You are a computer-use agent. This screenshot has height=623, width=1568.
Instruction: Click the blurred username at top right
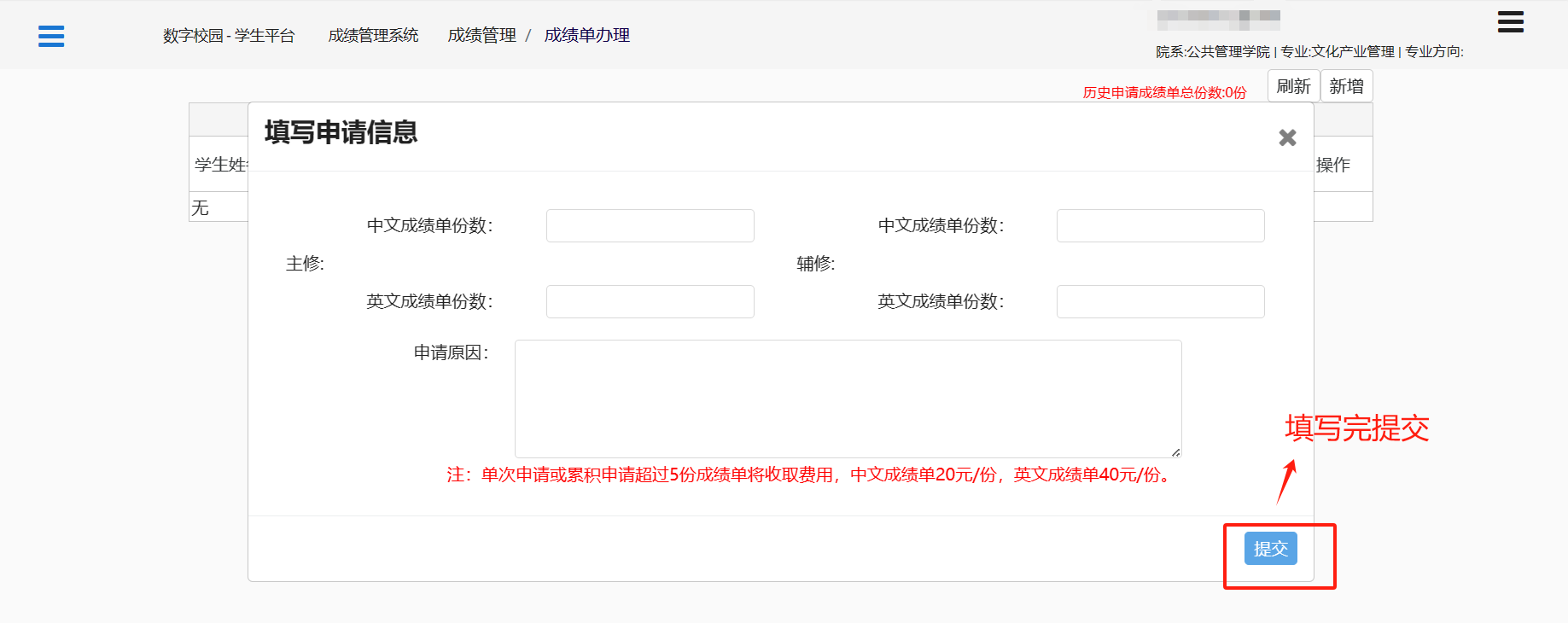[1218, 20]
